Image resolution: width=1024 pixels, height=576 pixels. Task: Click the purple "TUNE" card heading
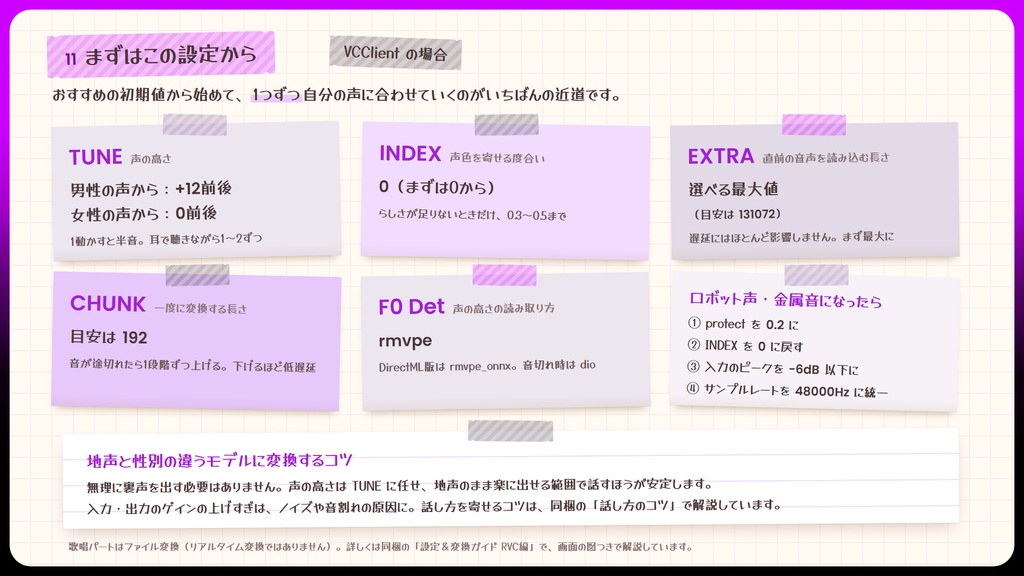click(95, 157)
